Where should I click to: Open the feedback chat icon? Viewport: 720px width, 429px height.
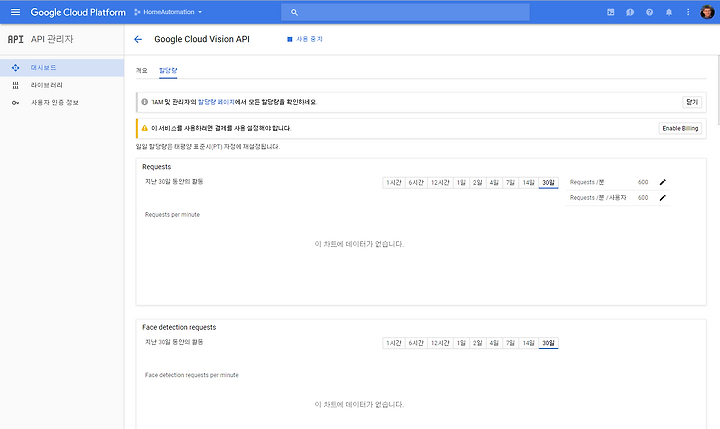pyautogui.click(x=630, y=12)
